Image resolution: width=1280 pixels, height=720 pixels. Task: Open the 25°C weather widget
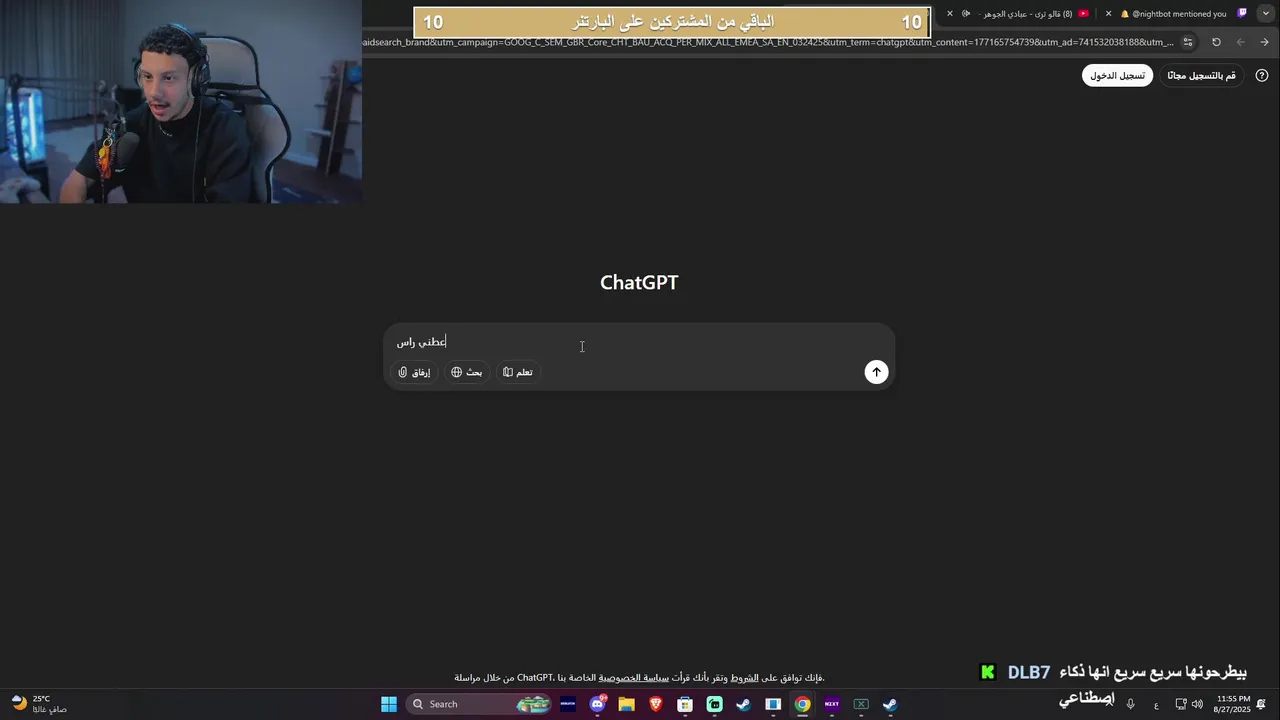point(39,704)
